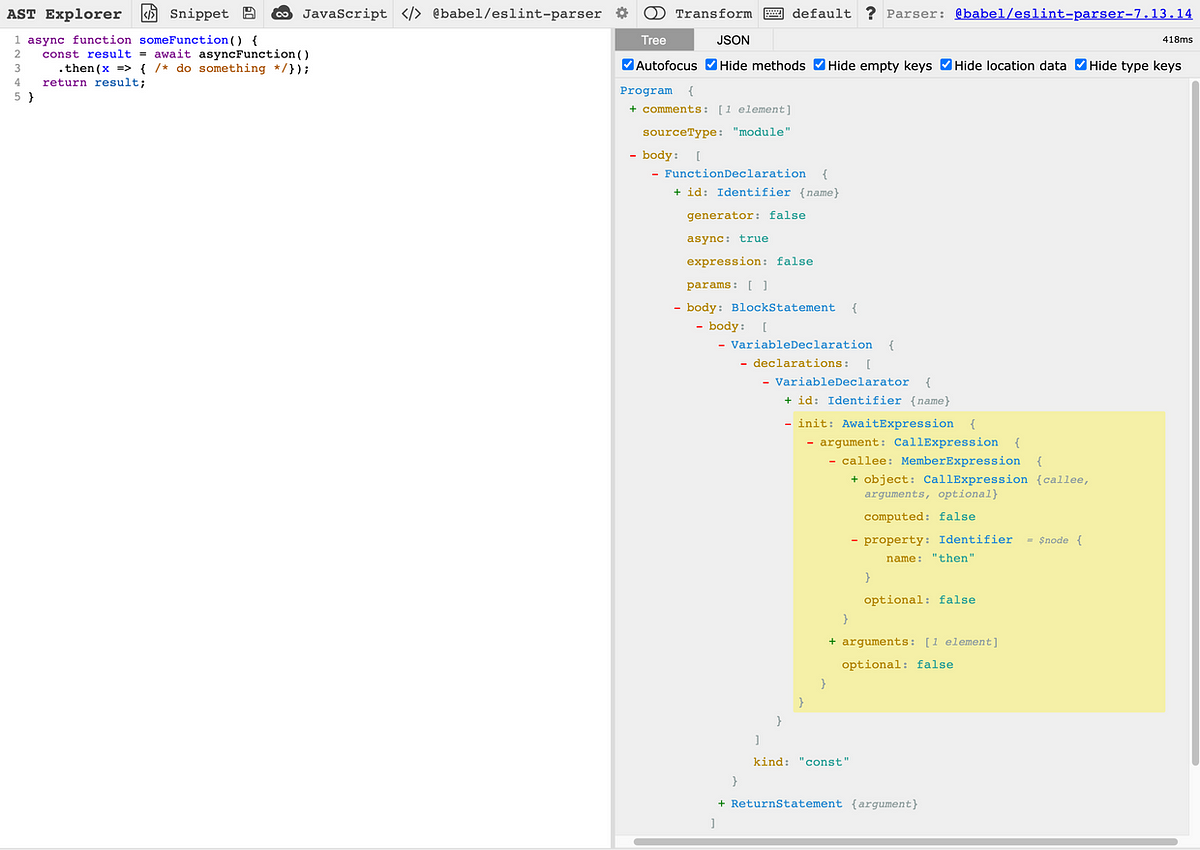Open help question mark icon
The height and width of the screenshot is (850, 1200).
(x=871, y=13)
